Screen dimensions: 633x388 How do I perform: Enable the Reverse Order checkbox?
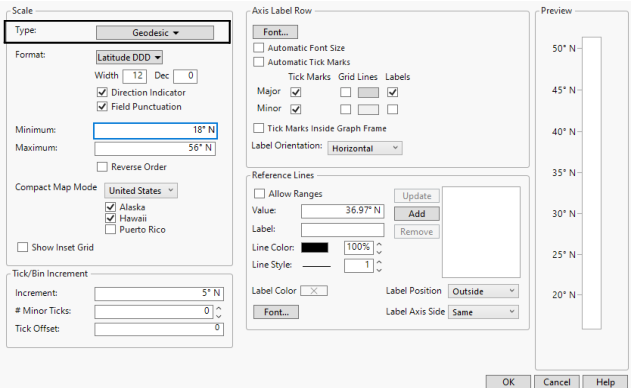click(x=102, y=167)
